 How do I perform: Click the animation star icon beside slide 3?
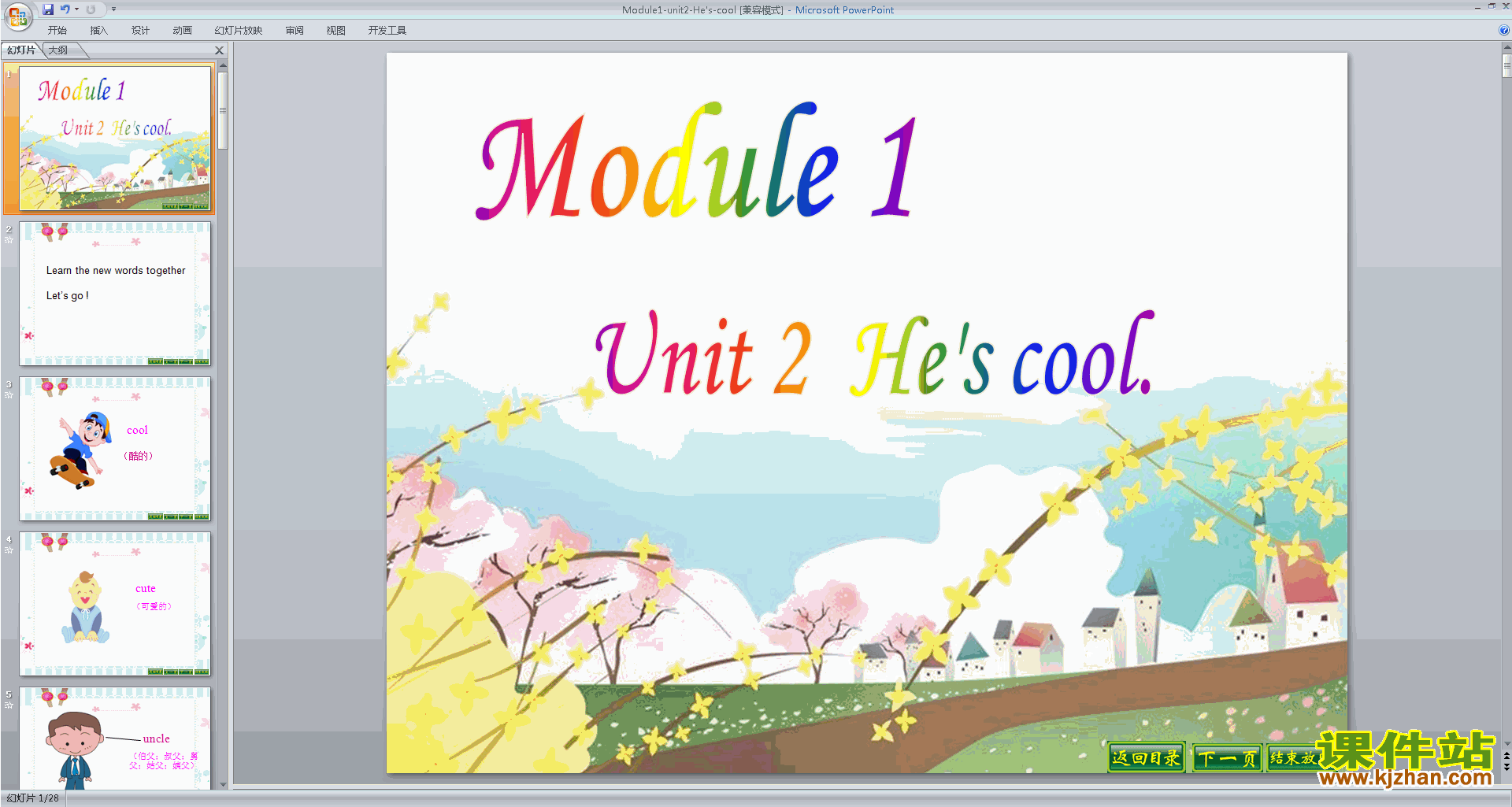(x=9, y=395)
